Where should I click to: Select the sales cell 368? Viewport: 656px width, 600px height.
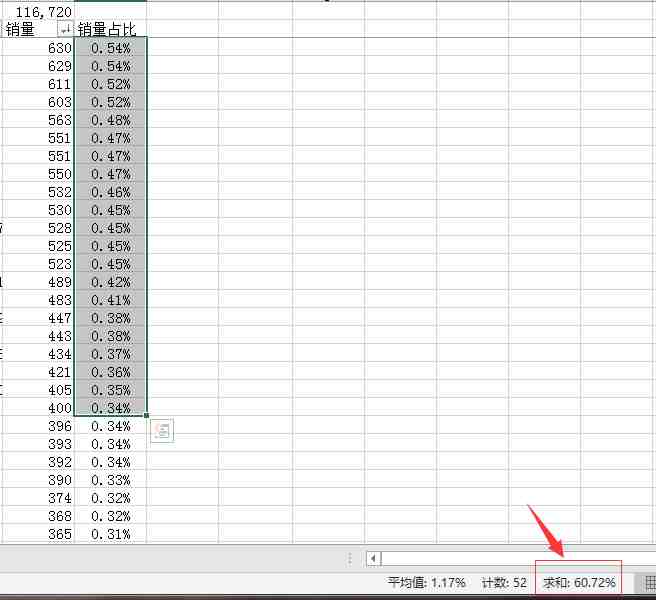pos(38,515)
